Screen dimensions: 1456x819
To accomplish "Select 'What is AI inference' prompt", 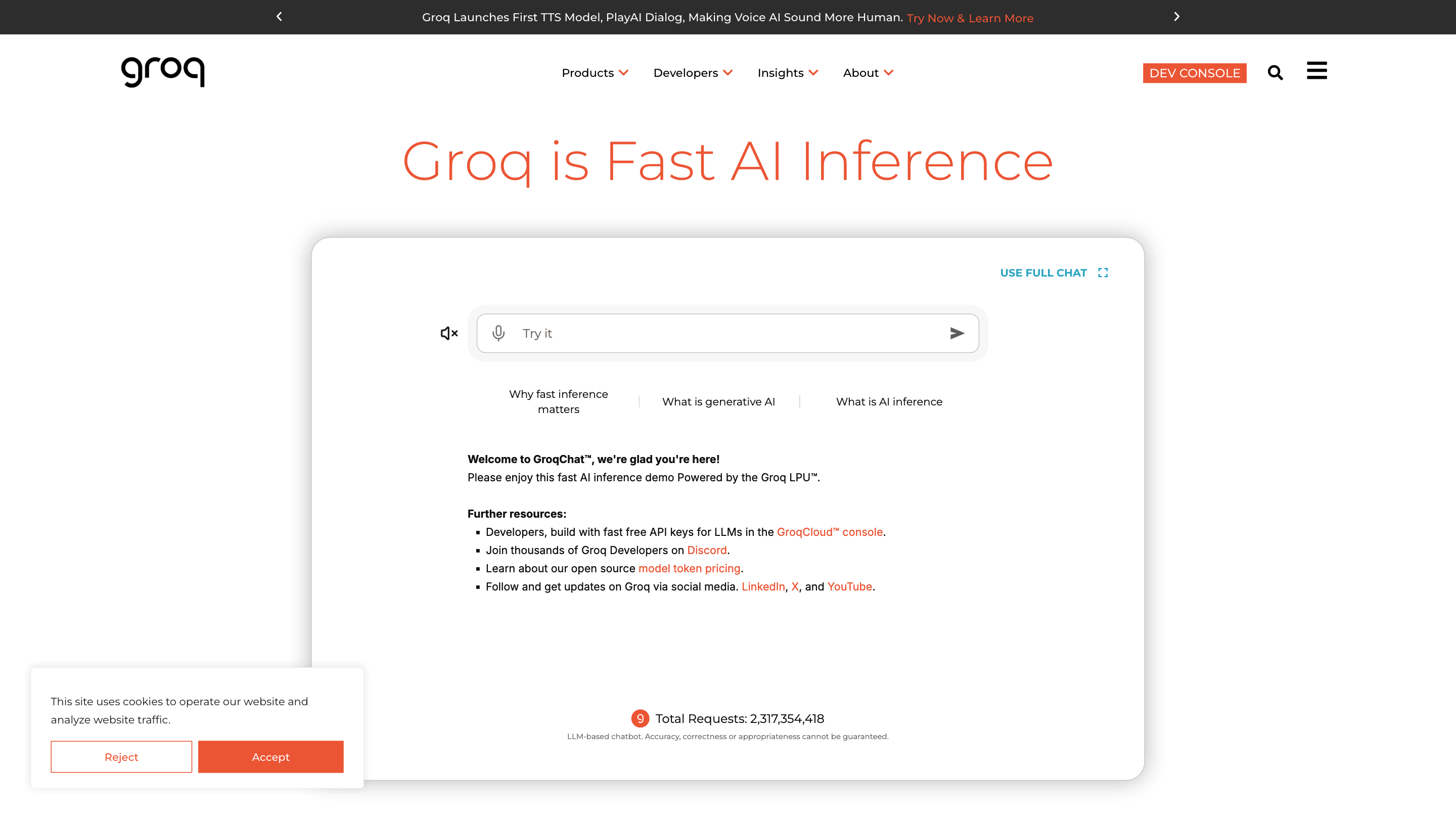I will click(889, 401).
